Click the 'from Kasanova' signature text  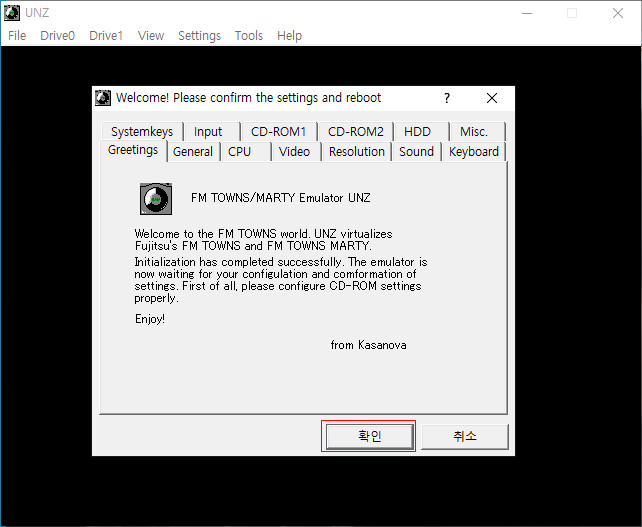pos(368,345)
